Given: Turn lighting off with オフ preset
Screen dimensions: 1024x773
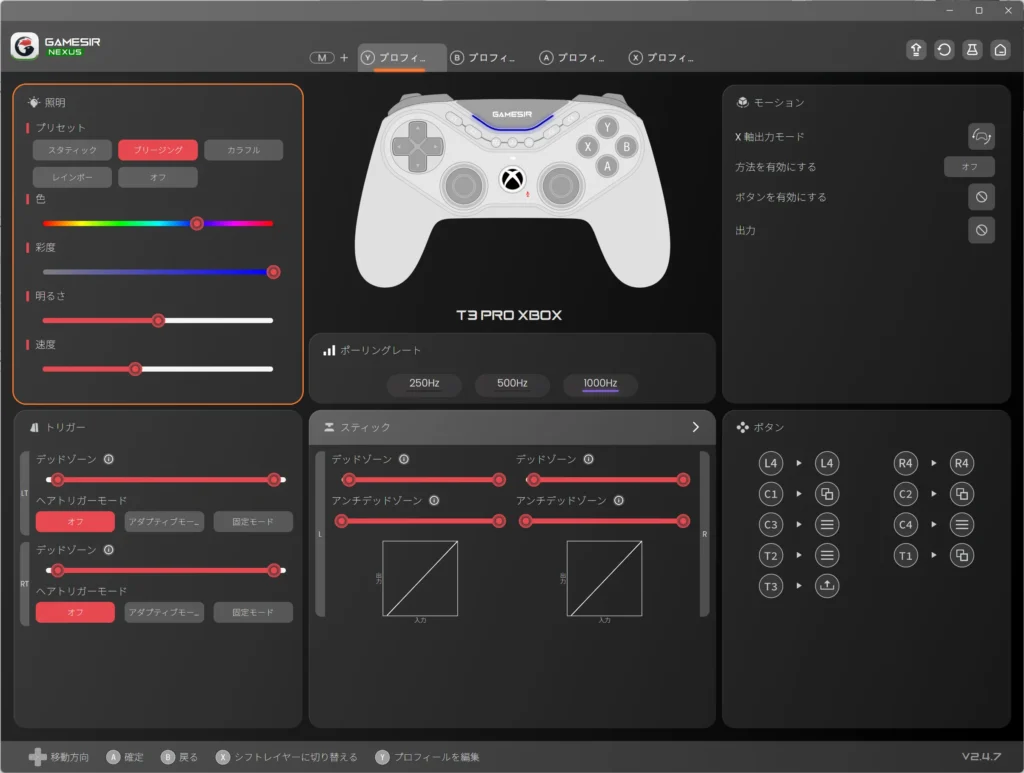Looking at the screenshot, I should click(158, 177).
